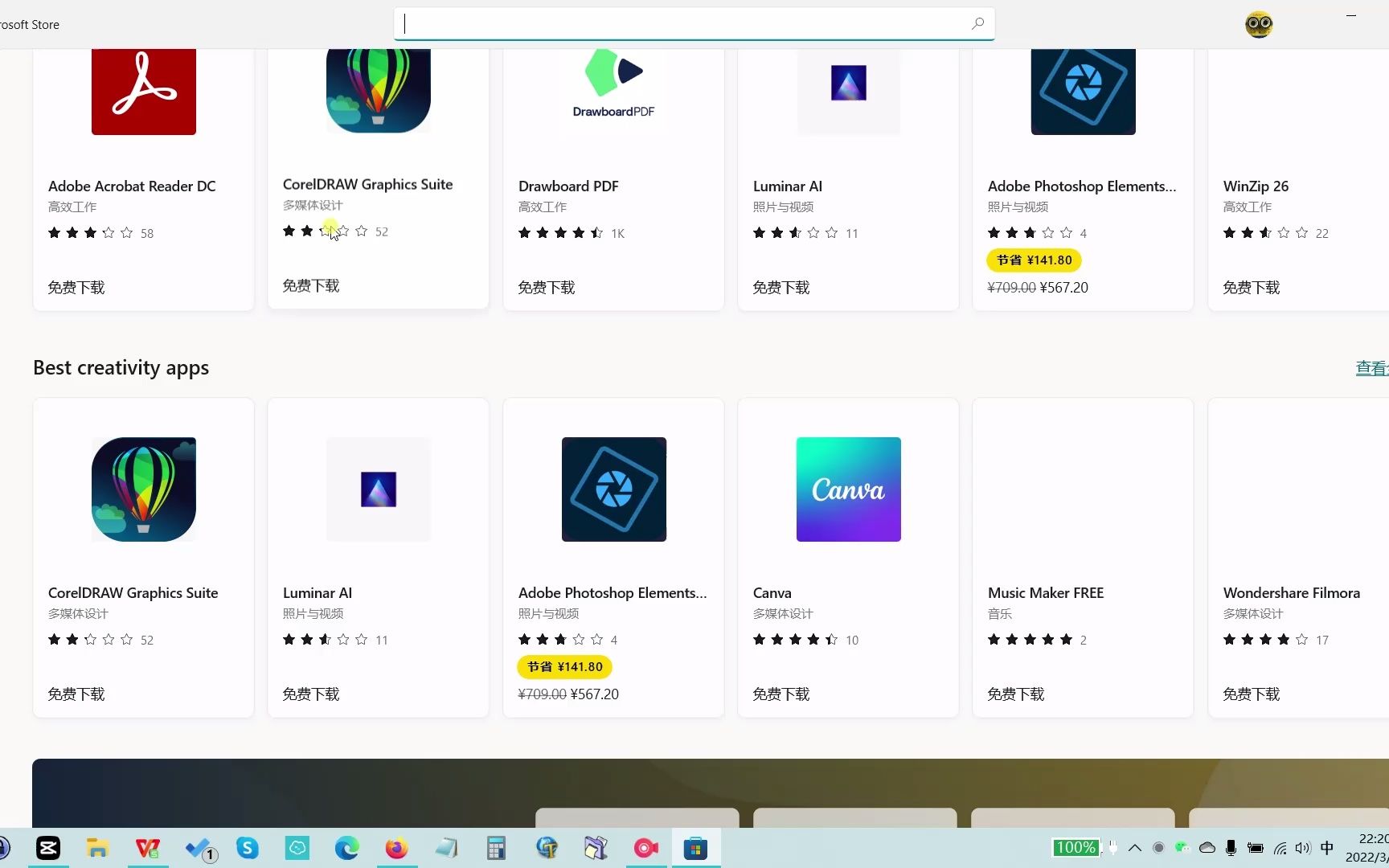1389x868 pixels.
Task: Open Photoshop Elements icon in the top row
Action: point(1084,92)
